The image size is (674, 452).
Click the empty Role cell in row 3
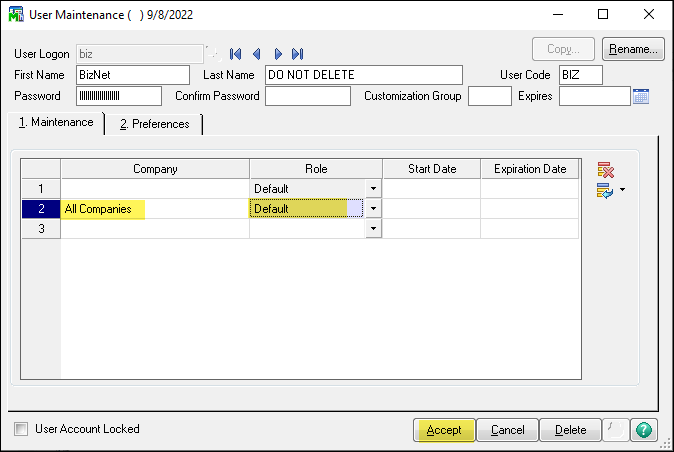coord(308,229)
